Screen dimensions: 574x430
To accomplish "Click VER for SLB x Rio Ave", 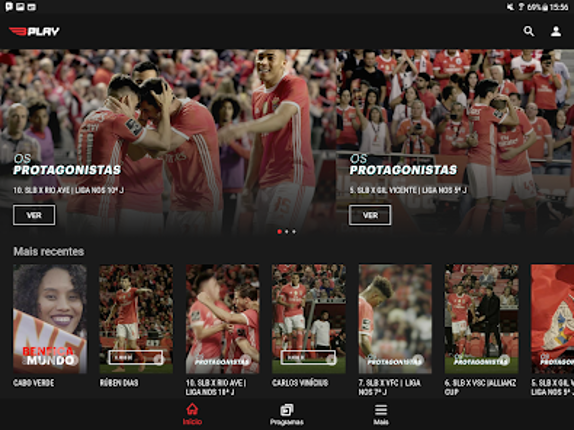I will pyautogui.click(x=34, y=215).
